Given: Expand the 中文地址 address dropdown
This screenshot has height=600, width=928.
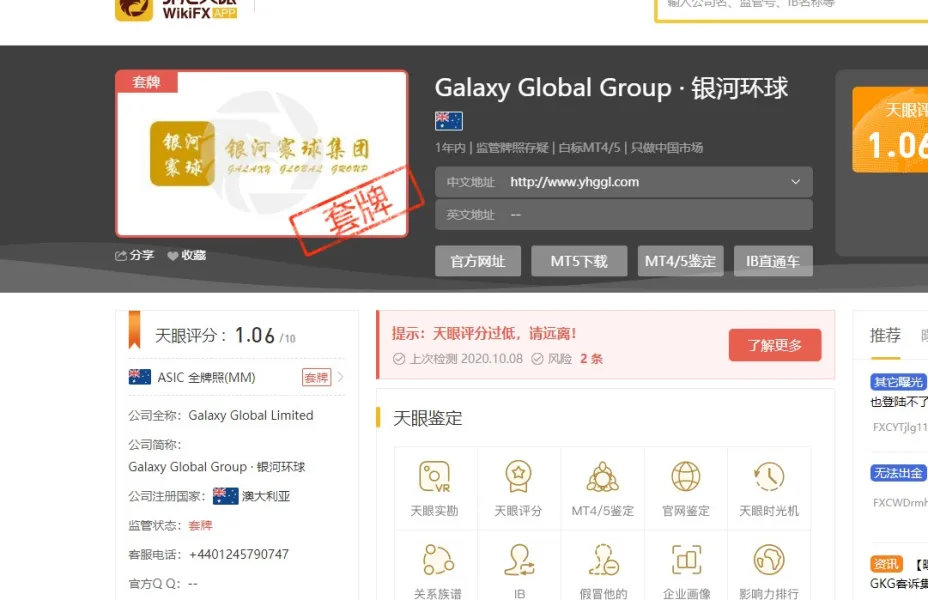Looking at the screenshot, I should [x=797, y=182].
